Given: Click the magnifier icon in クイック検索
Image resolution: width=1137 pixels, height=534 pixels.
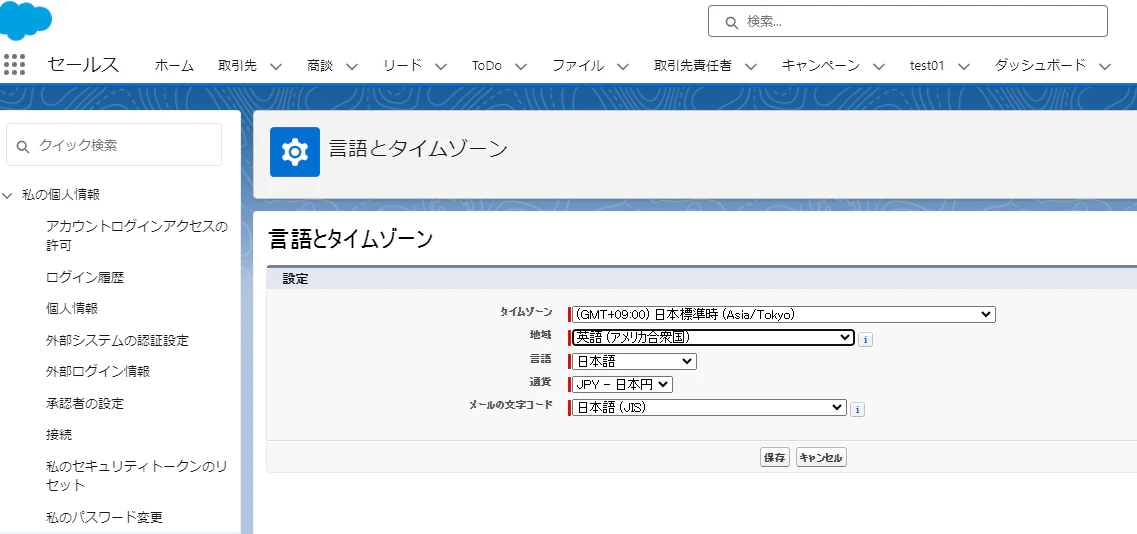Looking at the screenshot, I should [x=23, y=146].
